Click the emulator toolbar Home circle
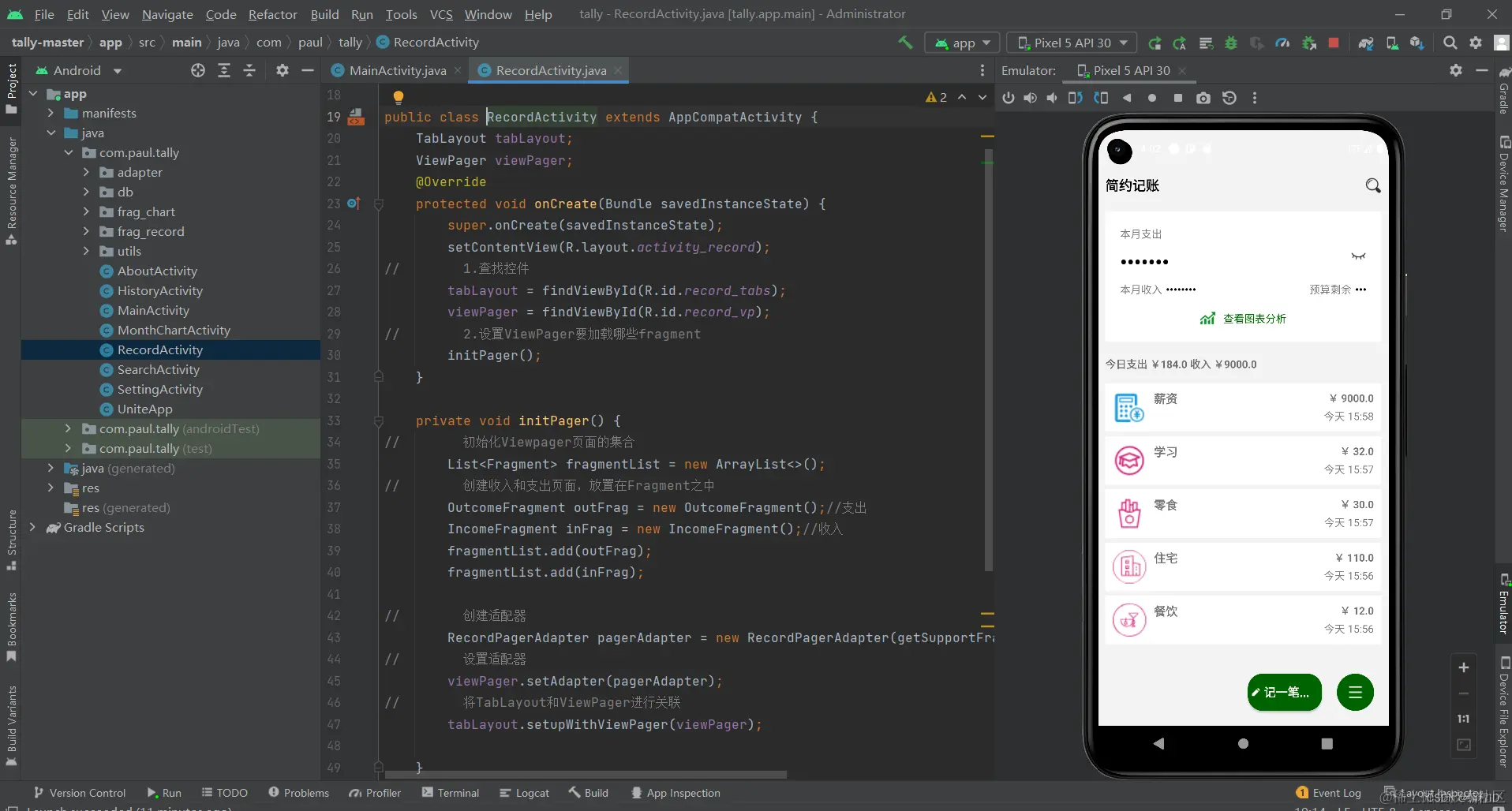The image size is (1512, 811). point(1152,98)
